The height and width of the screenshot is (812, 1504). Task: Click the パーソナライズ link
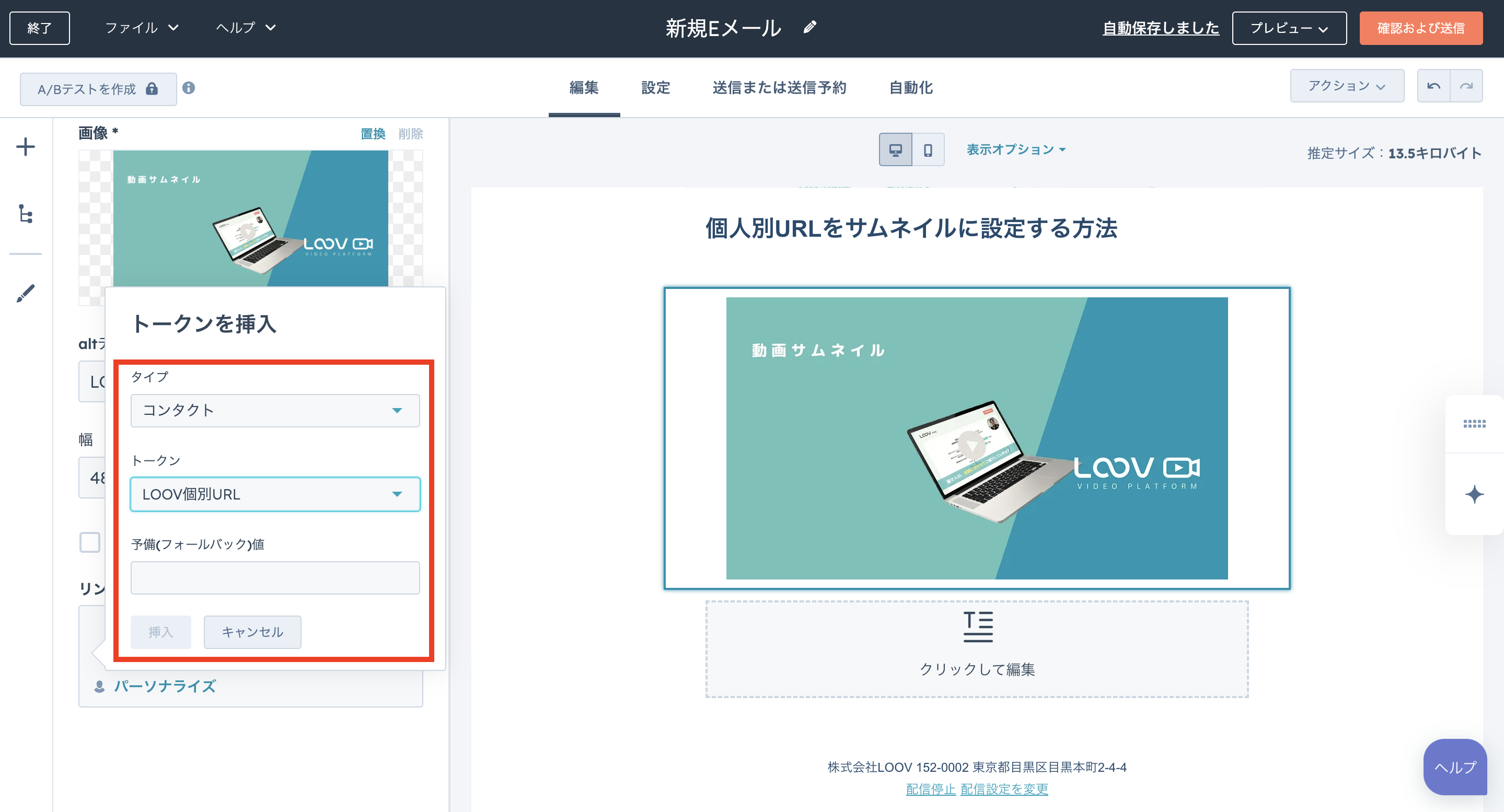coord(155,686)
